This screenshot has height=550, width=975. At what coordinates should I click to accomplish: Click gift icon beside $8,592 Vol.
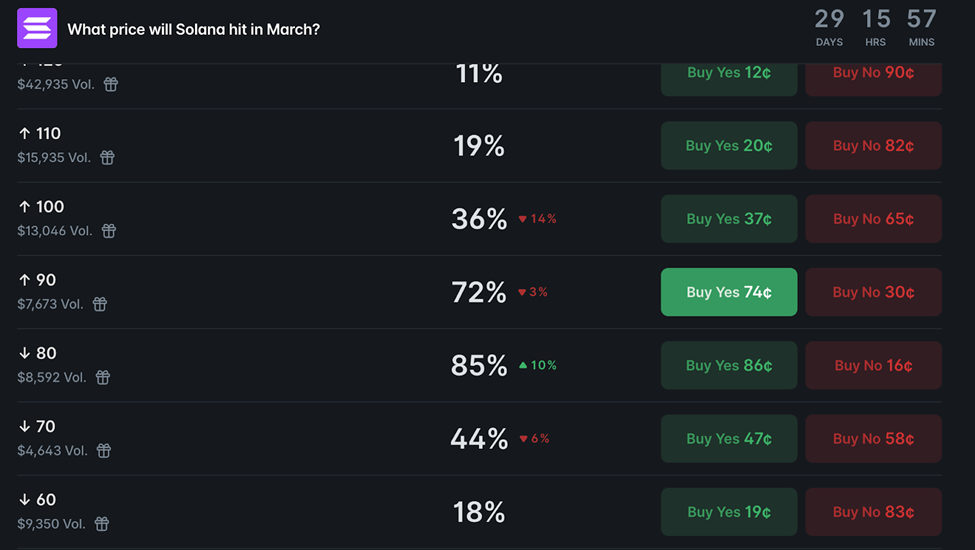pos(103,377)
